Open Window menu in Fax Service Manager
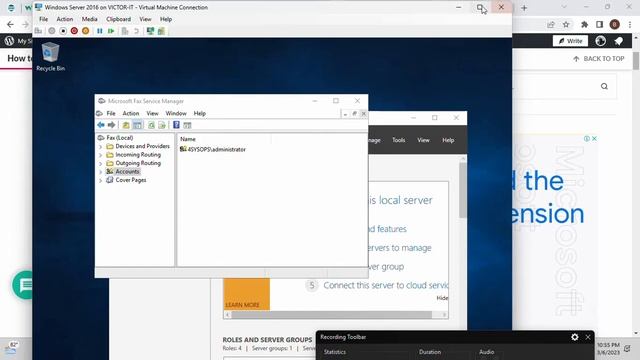640x360 pixels. click(176, 113)
